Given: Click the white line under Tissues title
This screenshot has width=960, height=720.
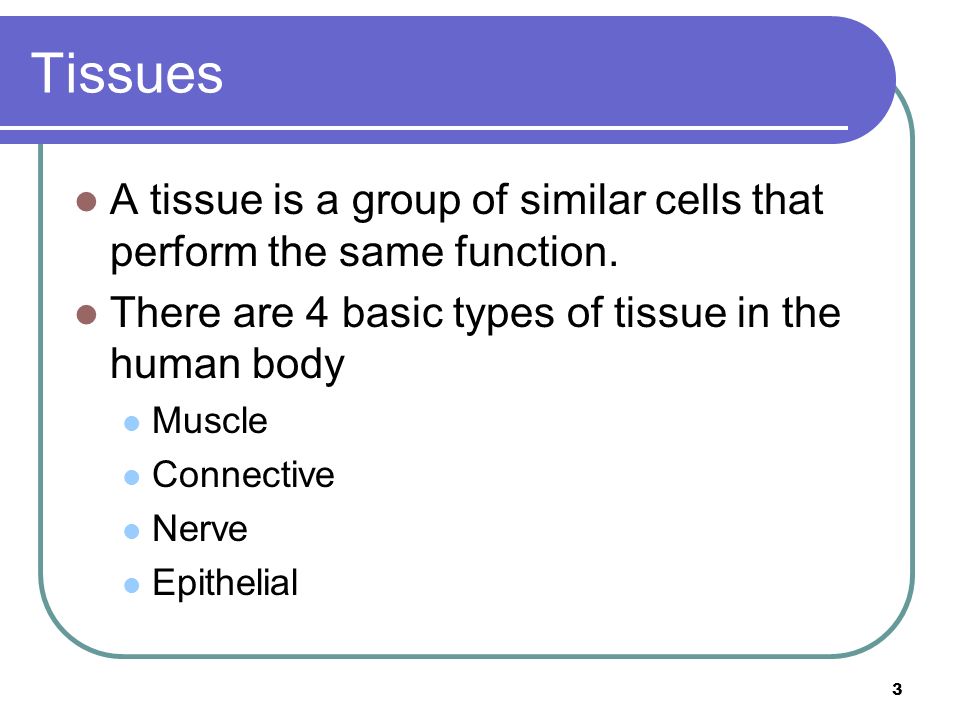Looking at the screenshot, I should pyautogui.click(x=424, y=128).
